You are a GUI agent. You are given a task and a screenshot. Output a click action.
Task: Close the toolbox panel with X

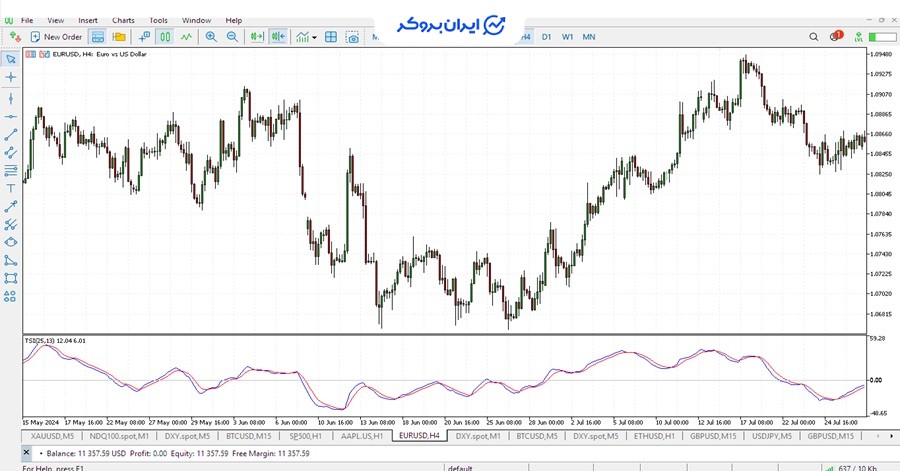[26, 453]
